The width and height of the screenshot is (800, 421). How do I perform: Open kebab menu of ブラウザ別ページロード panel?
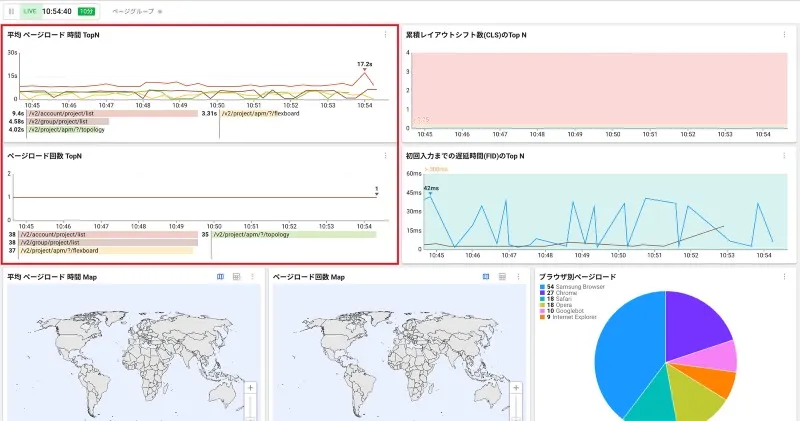pos(784,277)
